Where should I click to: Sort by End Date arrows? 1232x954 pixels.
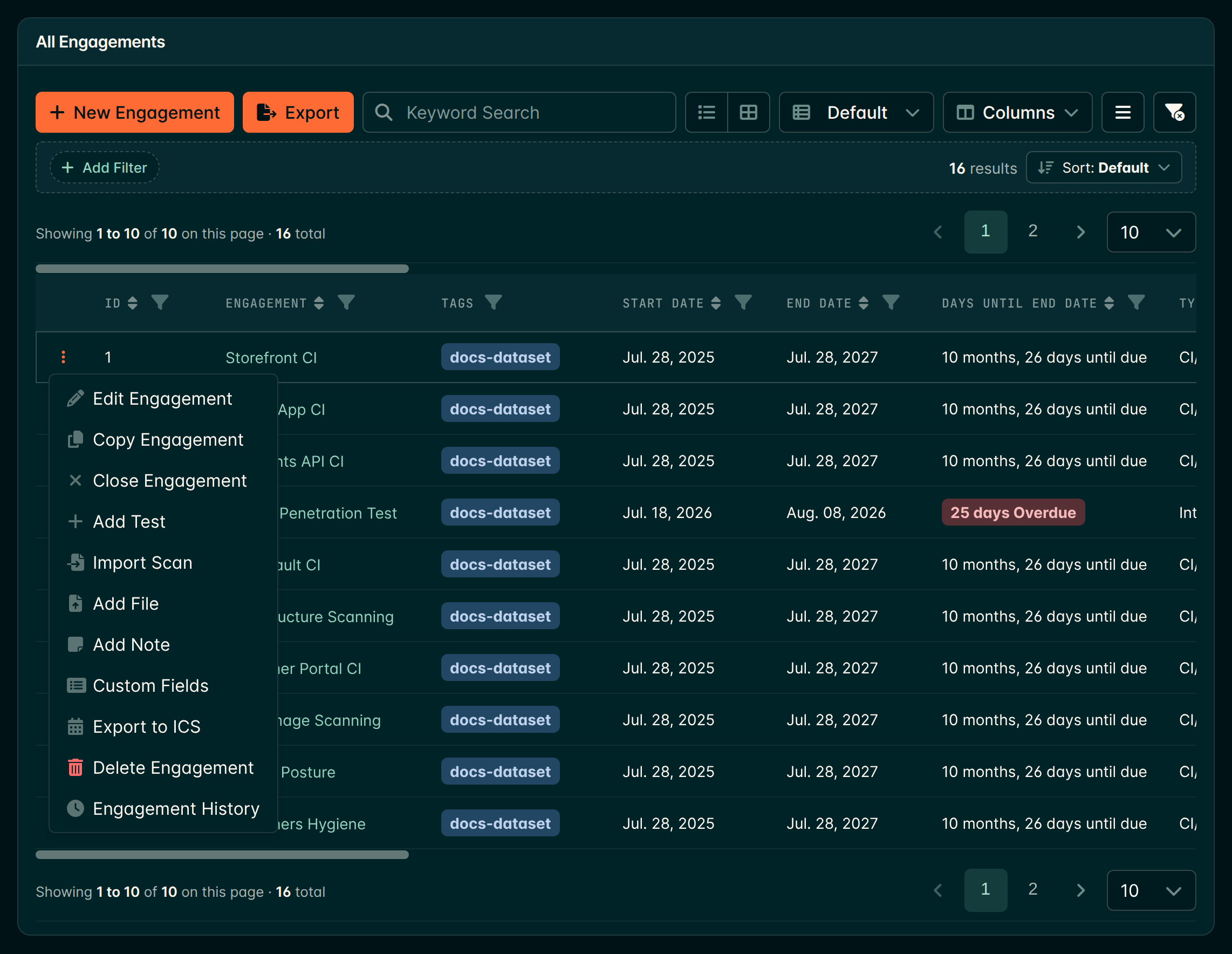tap(863, 303)
